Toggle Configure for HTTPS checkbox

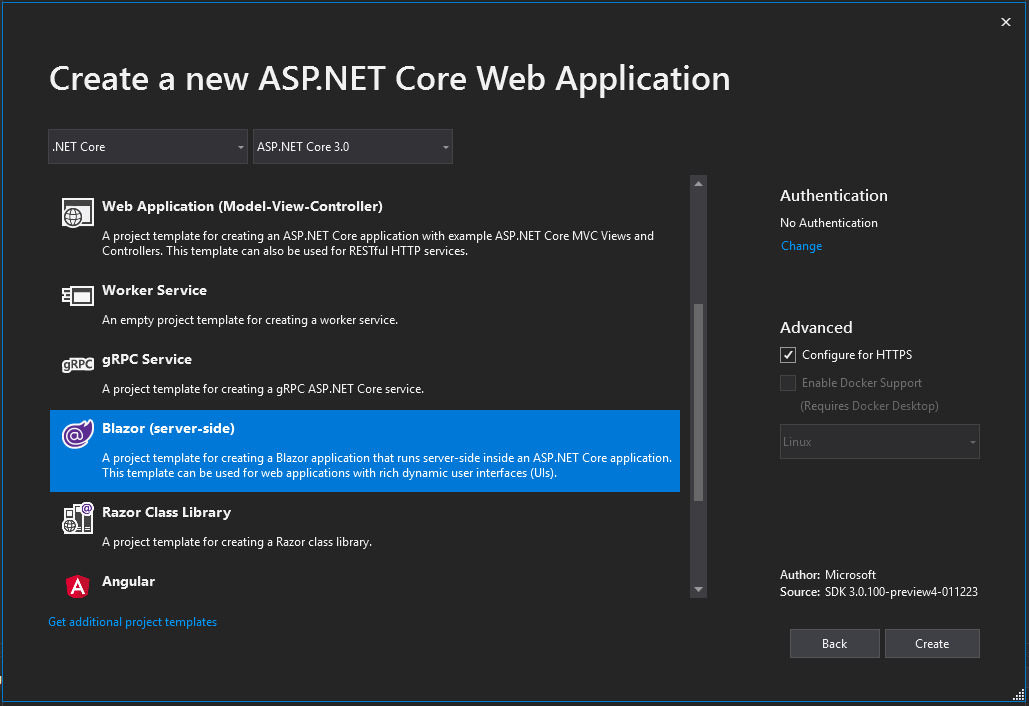[788, 355]
